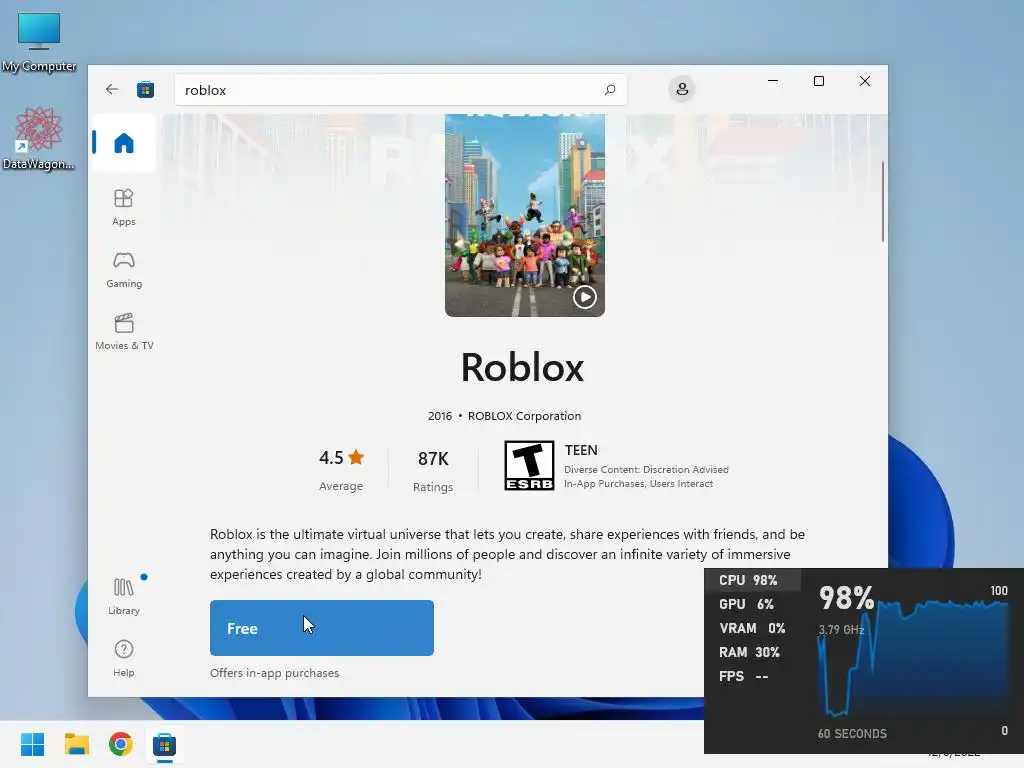Viewport: 1024px width, 768px height.
Task: Select the RAM 30% row in the performance overlay
Action: (x=752, y=652)
